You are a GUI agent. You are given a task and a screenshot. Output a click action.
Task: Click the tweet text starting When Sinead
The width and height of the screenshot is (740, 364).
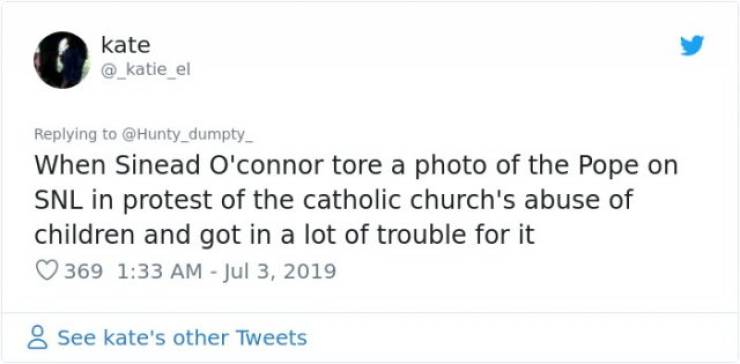coord(355,200)
